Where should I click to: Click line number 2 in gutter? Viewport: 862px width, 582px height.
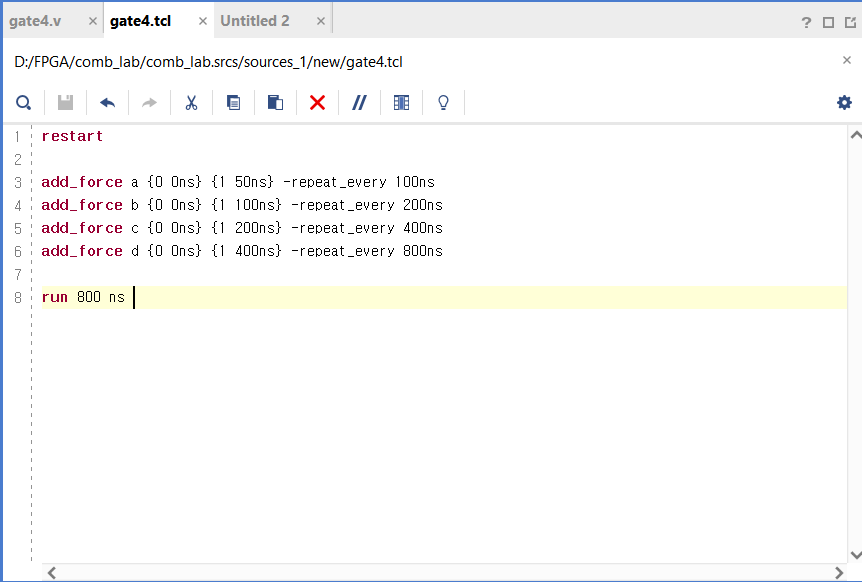pyautogui.click(x=18, y=159)
